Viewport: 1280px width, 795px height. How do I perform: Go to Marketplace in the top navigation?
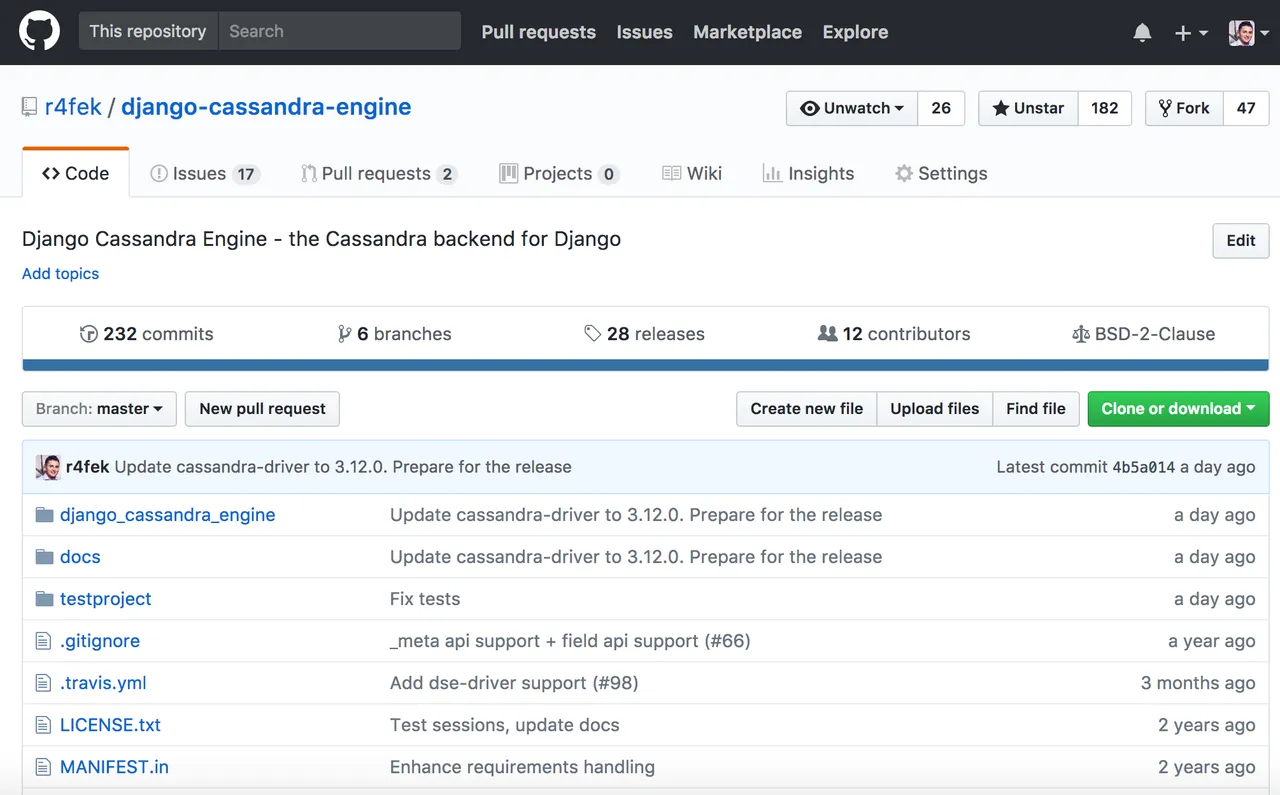747,32
